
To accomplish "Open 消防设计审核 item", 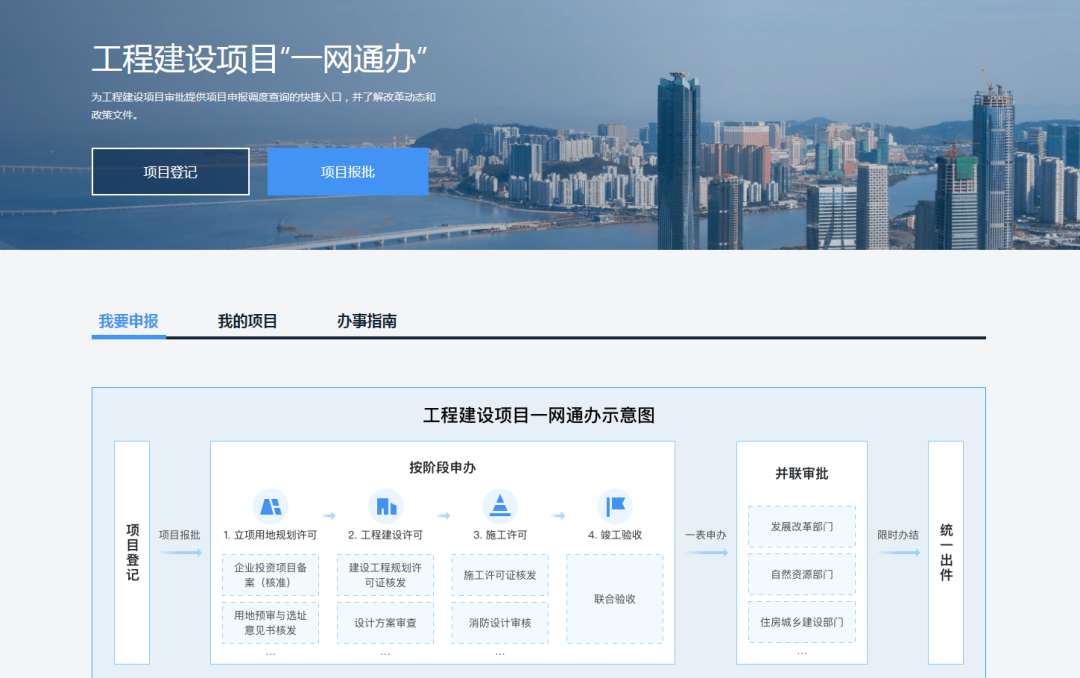I will tap(500, 623).
